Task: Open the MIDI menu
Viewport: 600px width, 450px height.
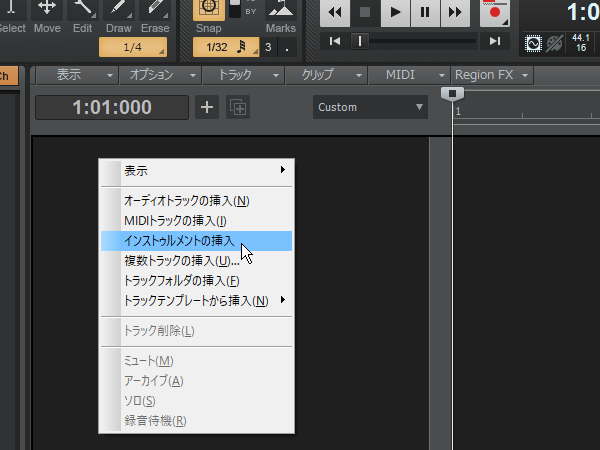Action: coord(409,75)
